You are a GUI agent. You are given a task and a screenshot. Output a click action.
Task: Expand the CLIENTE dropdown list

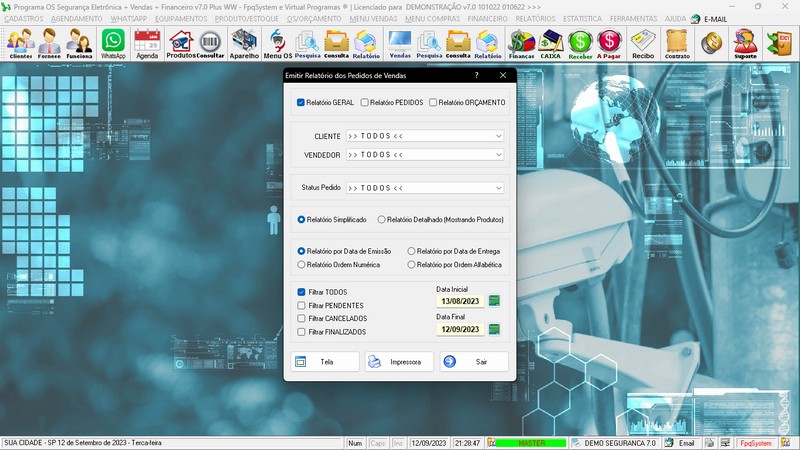[x=498, y=135]
